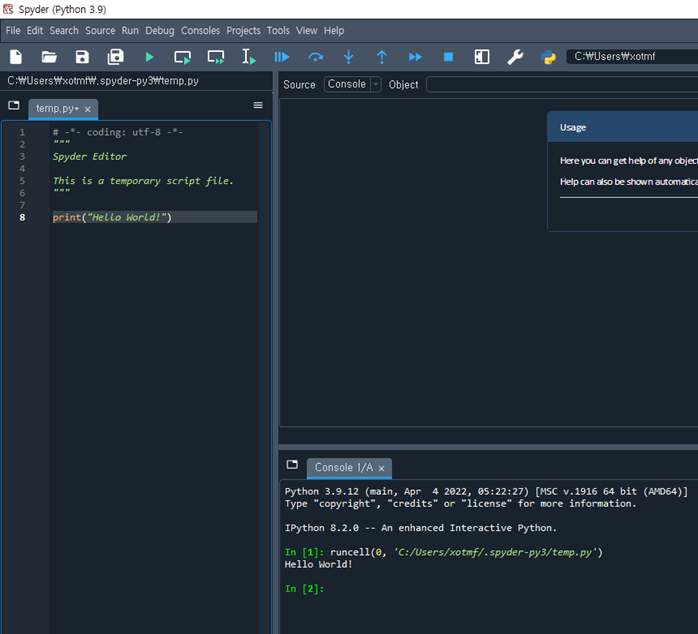Click the editor file path label
Screen dimensions: 698x634
click(x=103, y=81)
